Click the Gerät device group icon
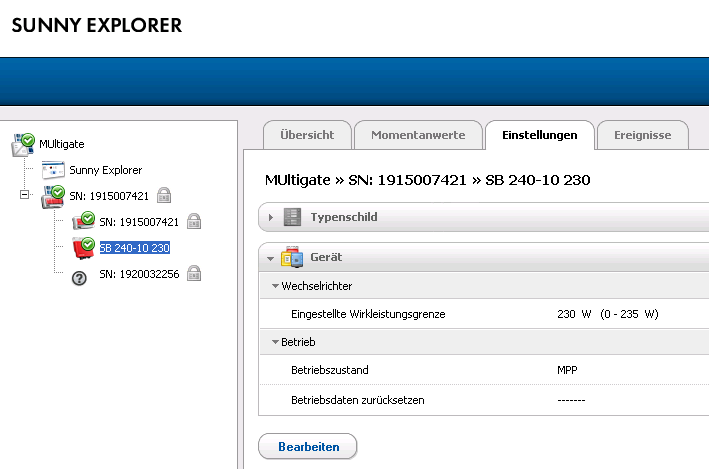Image resolution: width=709 pixels, height=469 pixels. click(292, 257)
